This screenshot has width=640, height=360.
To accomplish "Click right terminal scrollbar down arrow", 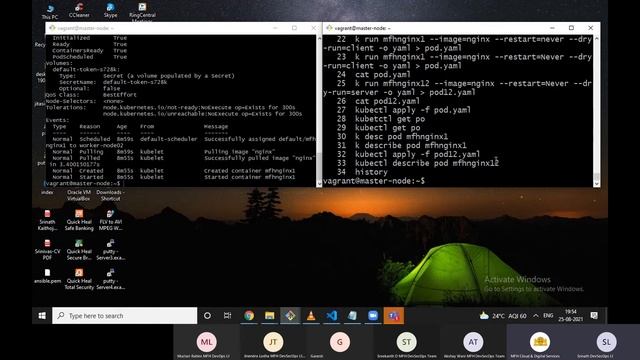I will tap(596, 184).
